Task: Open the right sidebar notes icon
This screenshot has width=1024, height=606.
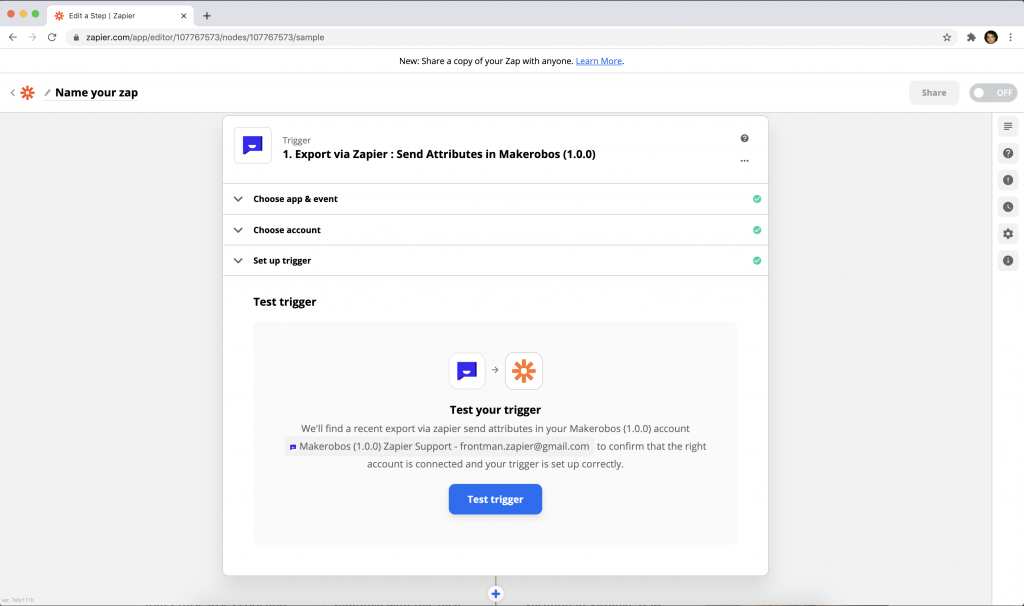Action: [x=1008, y=127]
